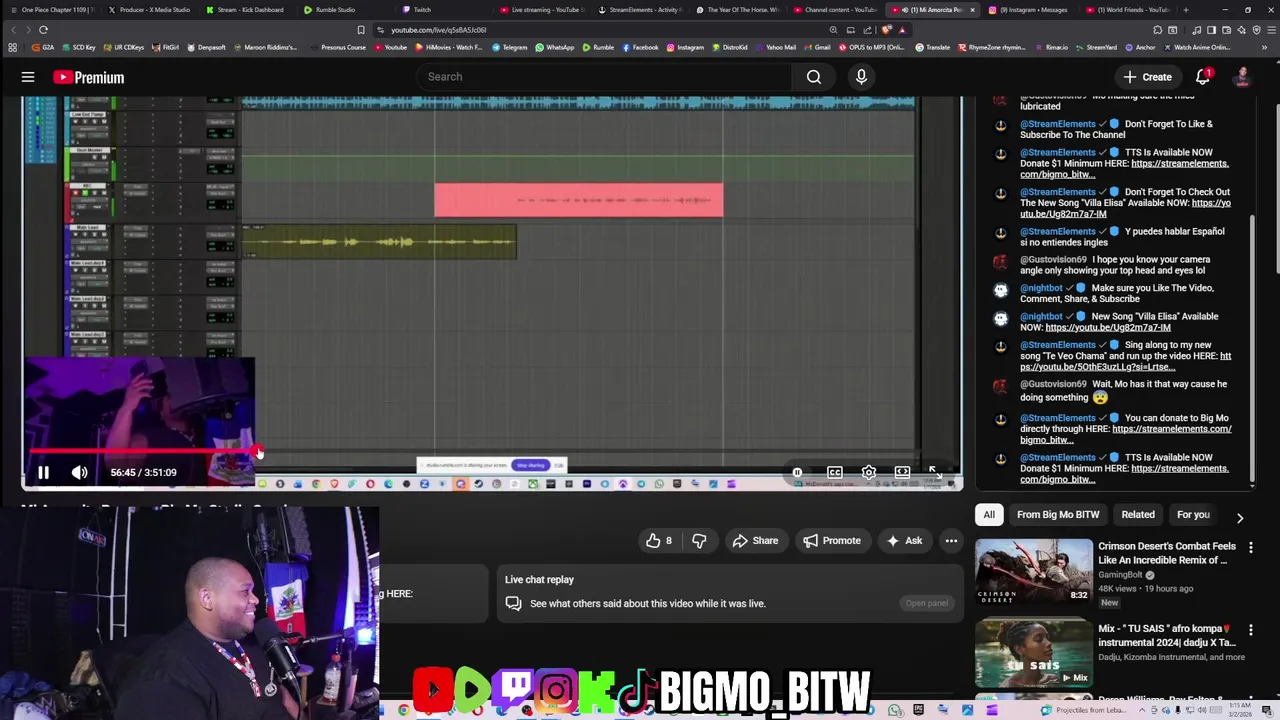Open the YouTube guide hamburger menu
The image size is (1280, 720).
click(28, 77)
